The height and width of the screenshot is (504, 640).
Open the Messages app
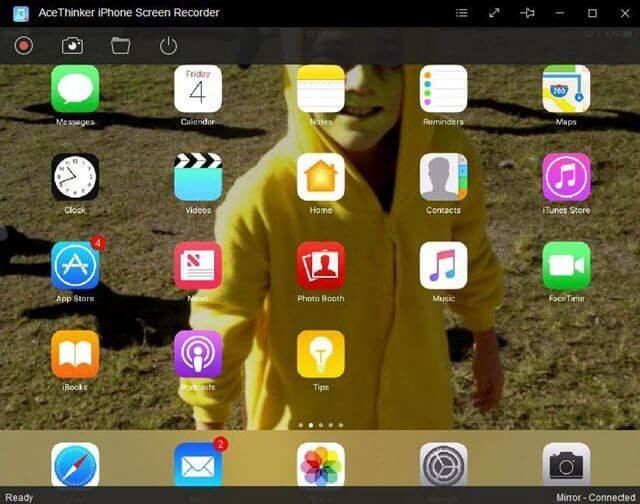coord(75,89)
